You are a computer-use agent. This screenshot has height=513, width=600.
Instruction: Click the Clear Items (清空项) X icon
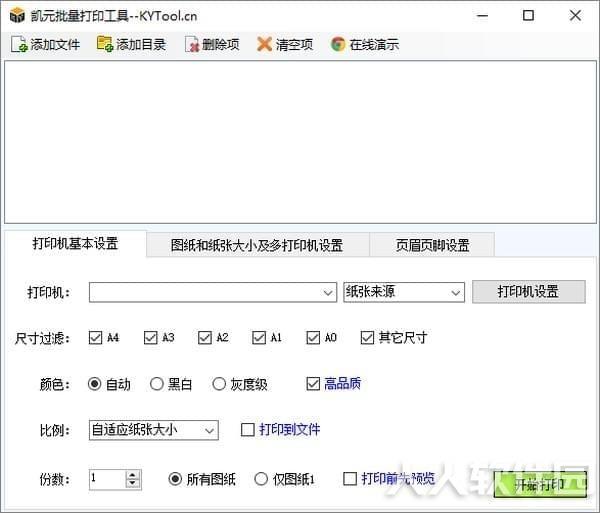coord(264,44)
